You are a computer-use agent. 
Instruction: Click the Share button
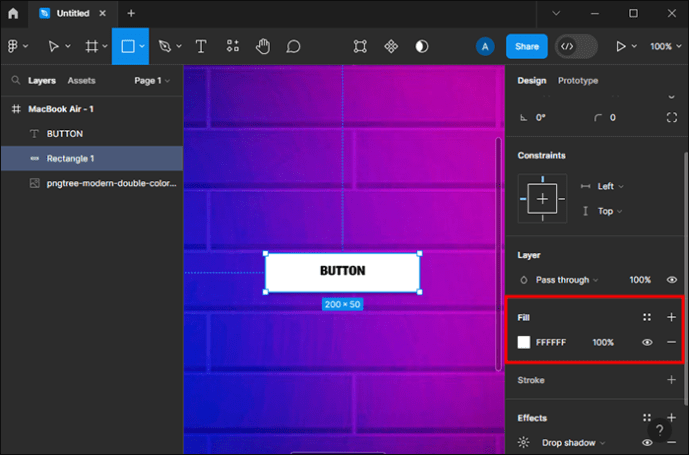tap(526, 46)
